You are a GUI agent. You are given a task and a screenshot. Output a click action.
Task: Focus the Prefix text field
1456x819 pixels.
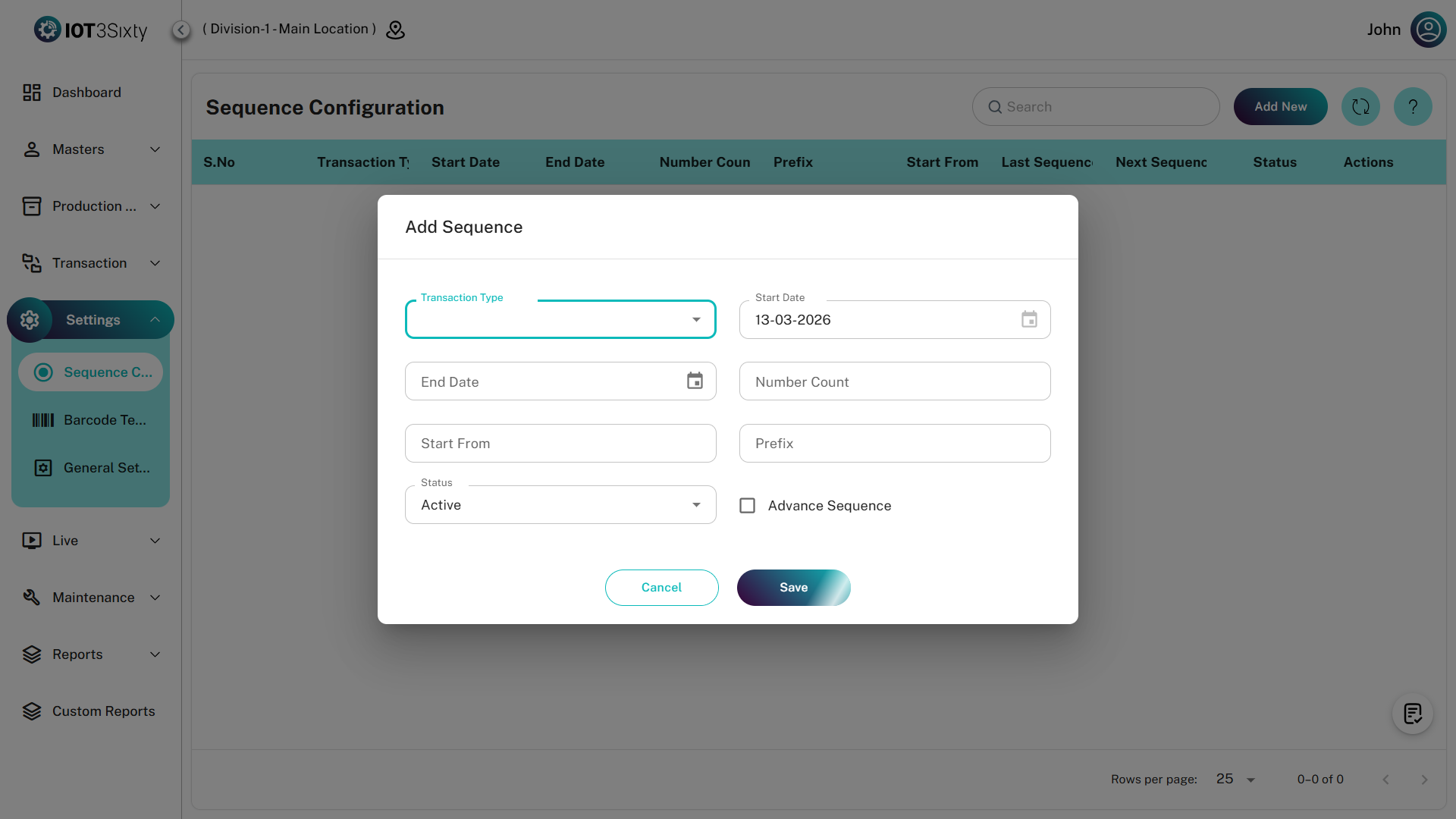[895, 444]
